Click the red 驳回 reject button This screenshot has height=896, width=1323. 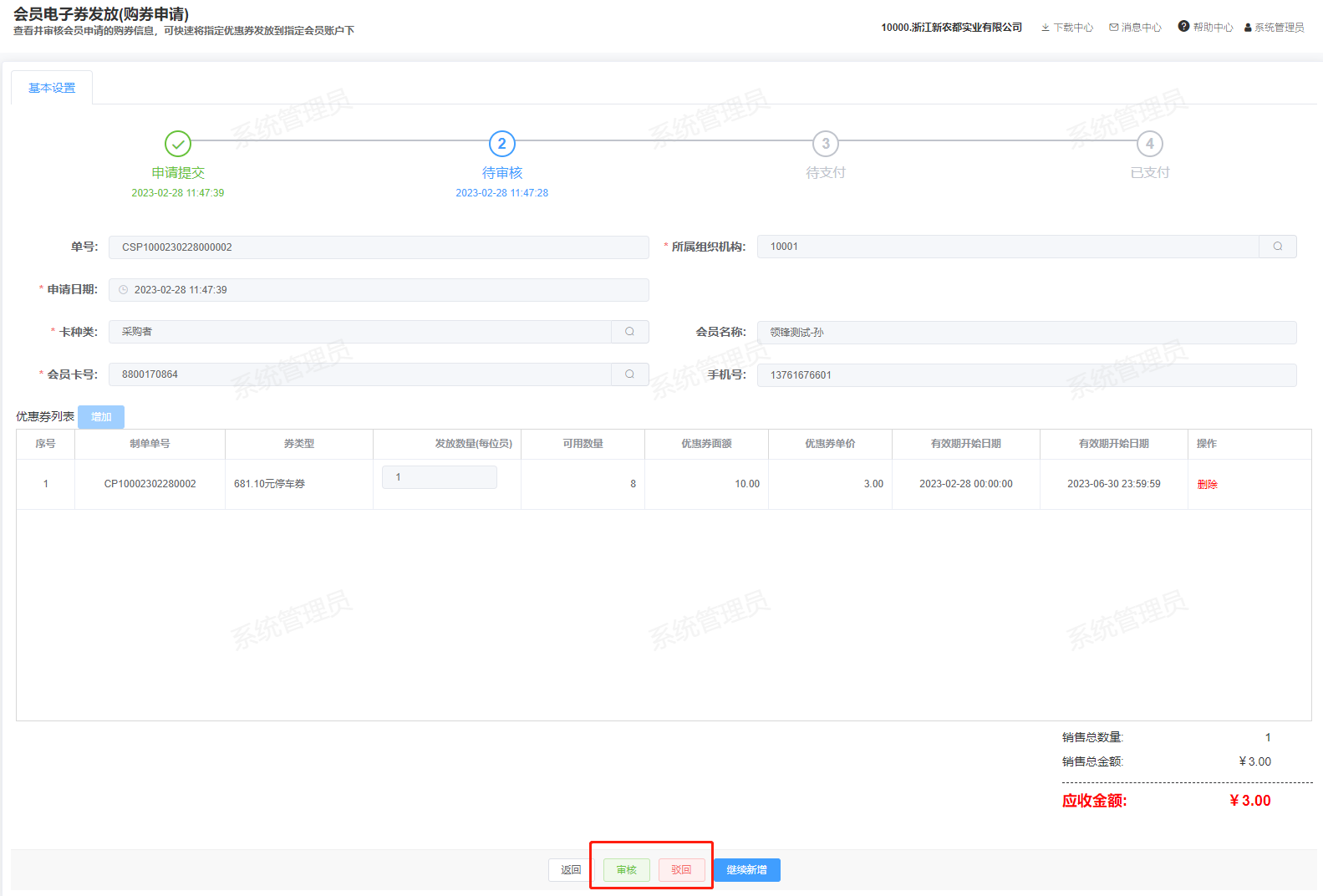coord(681,870)
